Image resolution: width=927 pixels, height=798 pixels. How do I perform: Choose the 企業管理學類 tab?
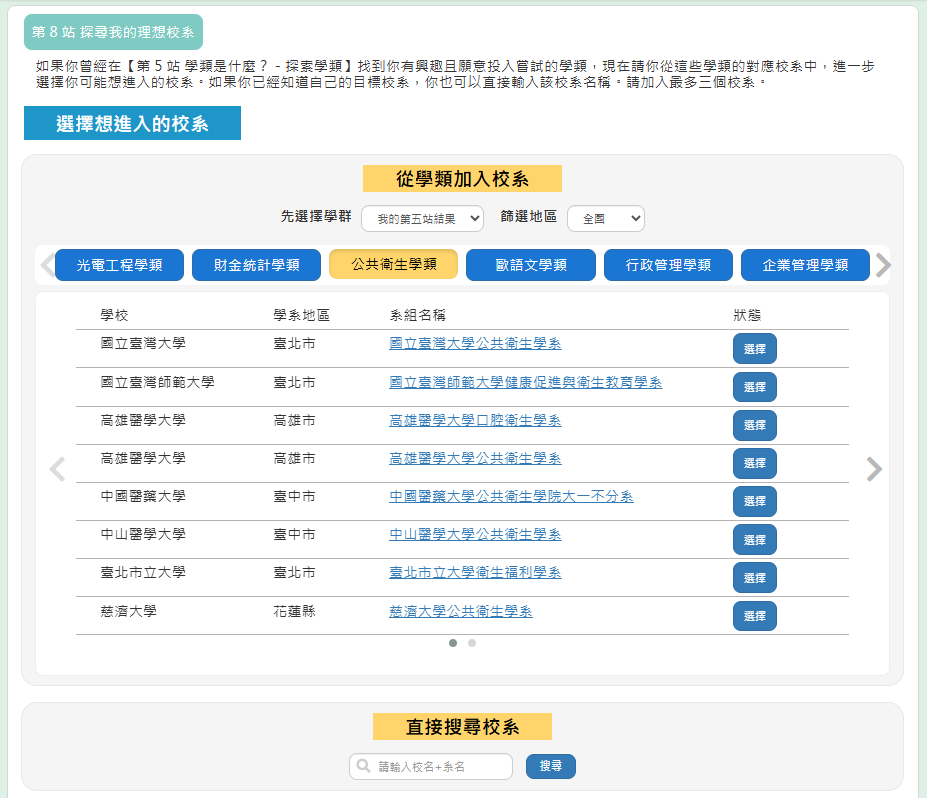(805, 265)
